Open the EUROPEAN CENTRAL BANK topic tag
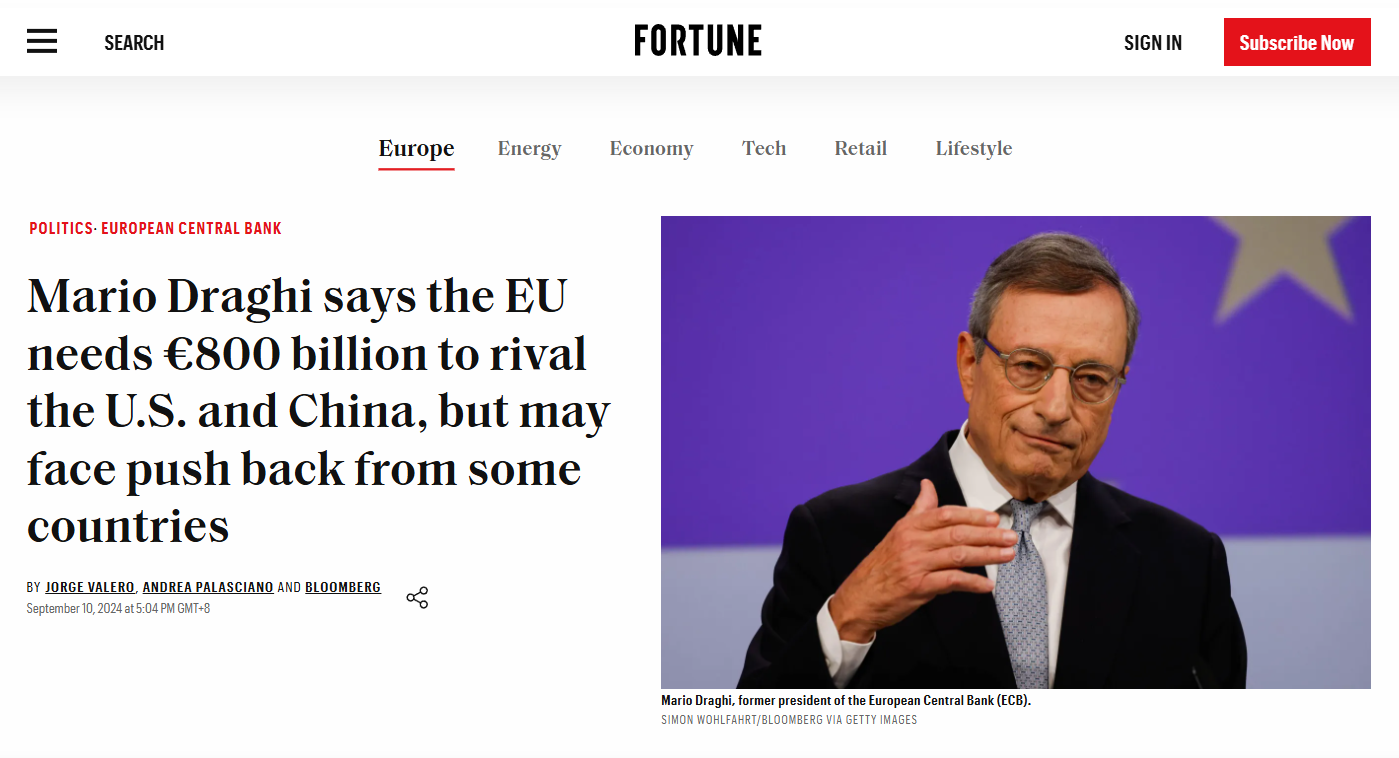 click(191, 229)
